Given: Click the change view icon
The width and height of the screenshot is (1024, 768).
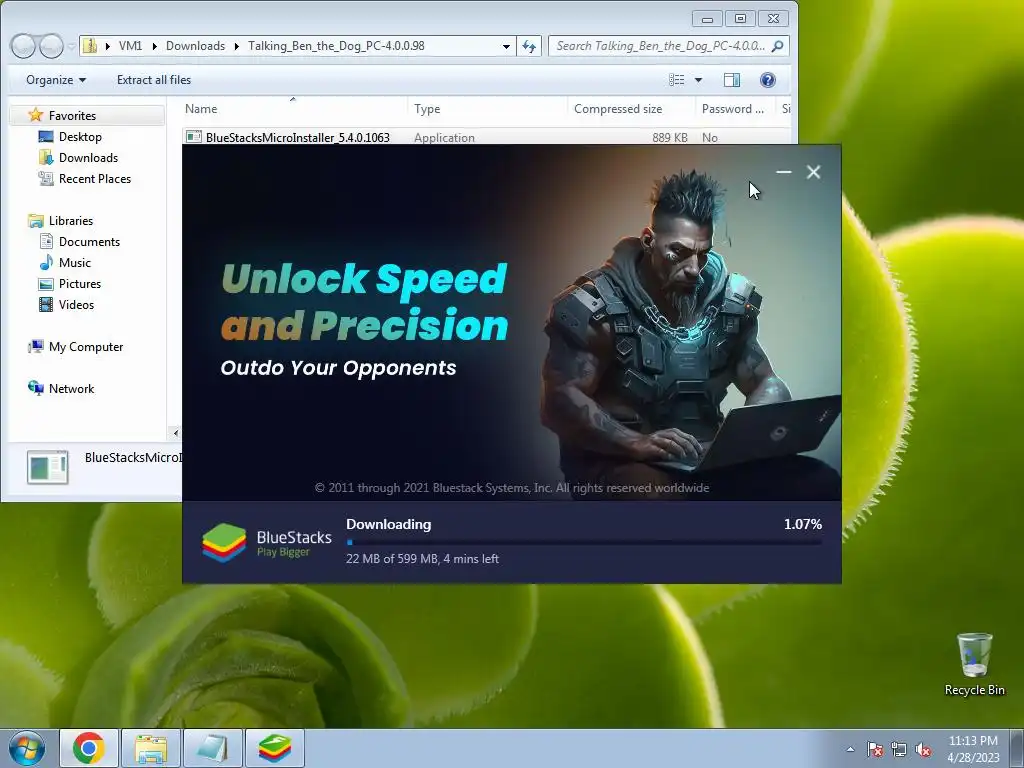Looking at the screenshot, I should (677, 80).
